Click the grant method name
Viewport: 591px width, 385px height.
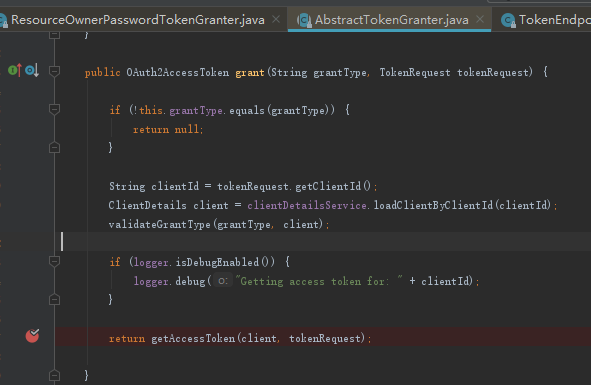click(x=250, y=72)
